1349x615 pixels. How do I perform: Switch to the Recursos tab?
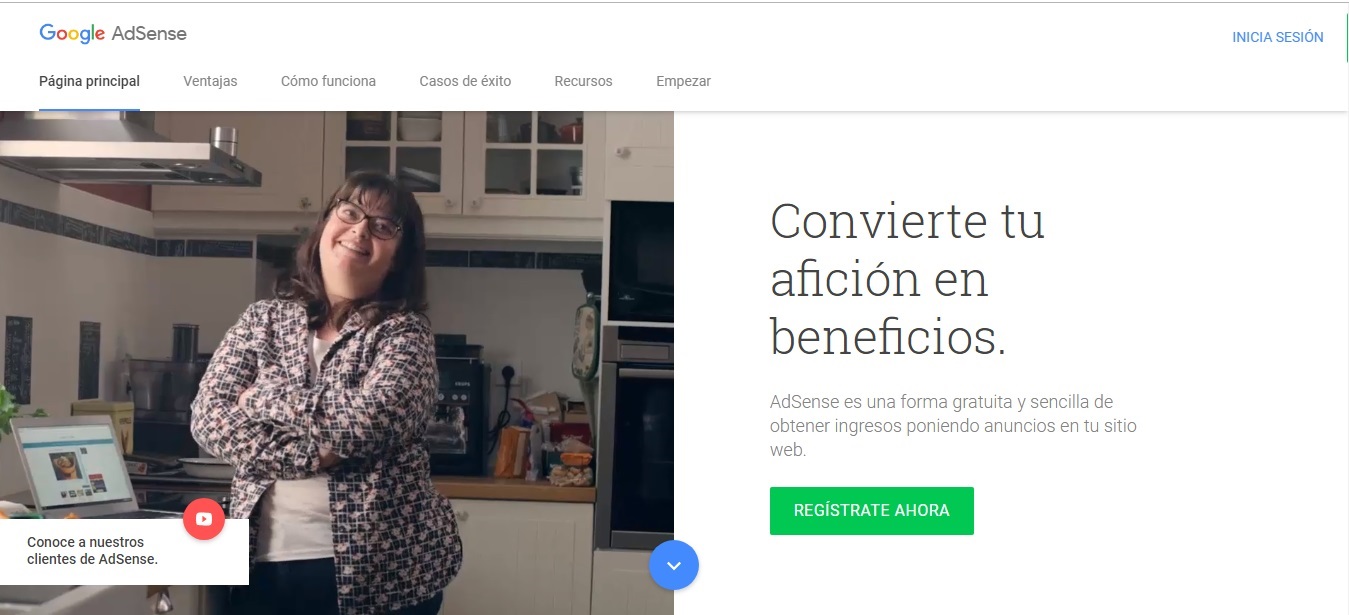click(583, 81)
